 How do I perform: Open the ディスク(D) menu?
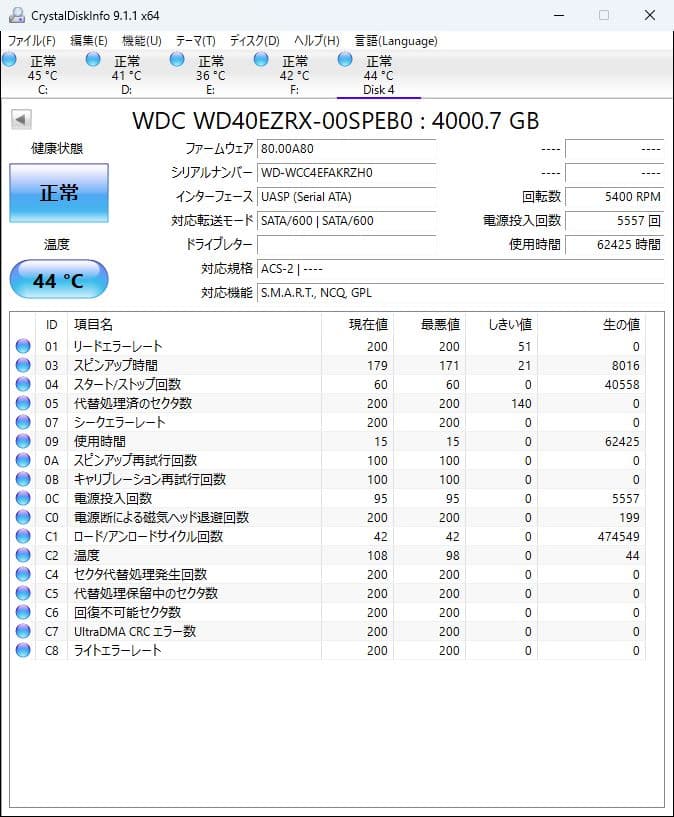coord(255,41)
